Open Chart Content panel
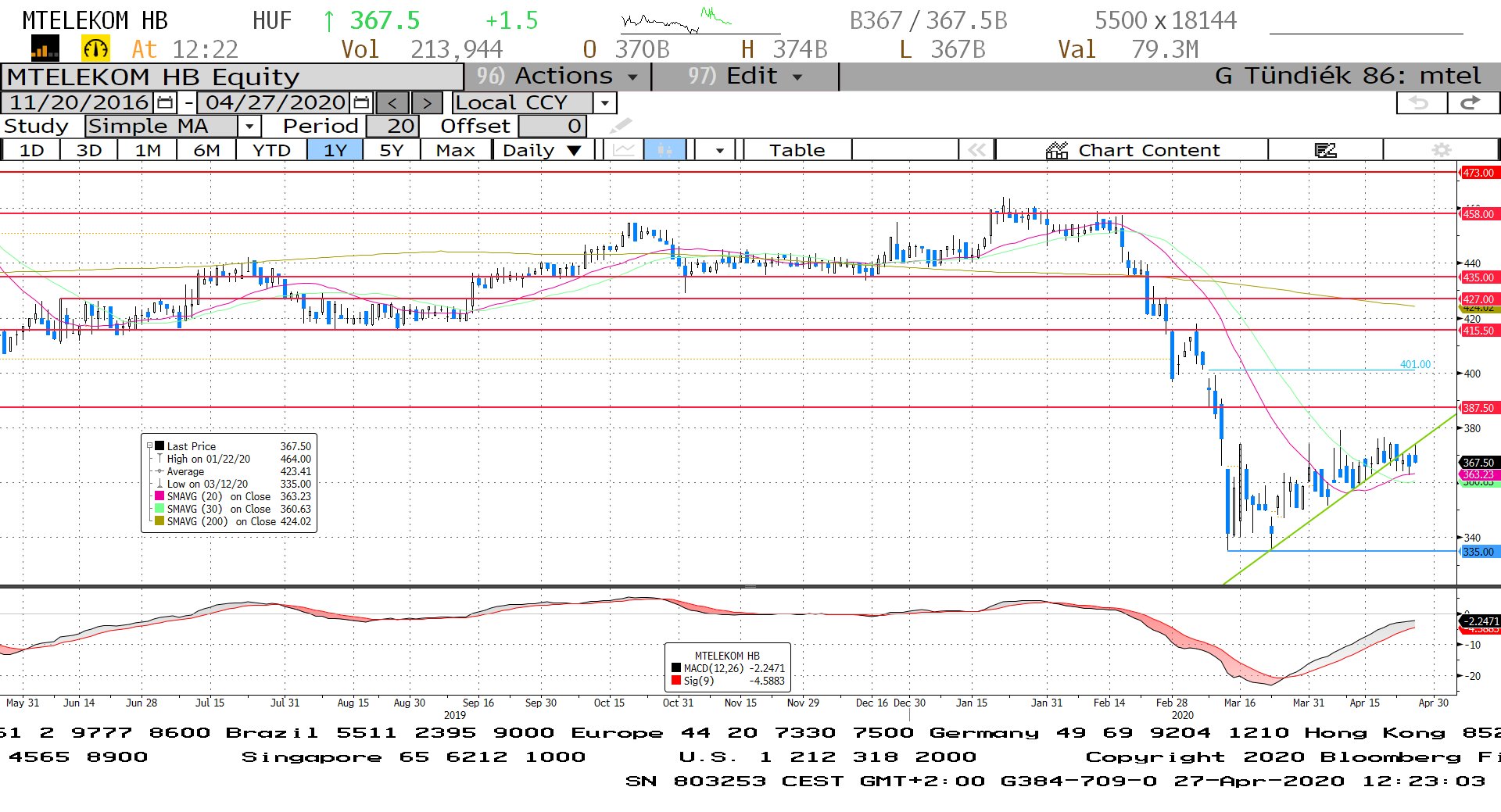 [1132, 150]
